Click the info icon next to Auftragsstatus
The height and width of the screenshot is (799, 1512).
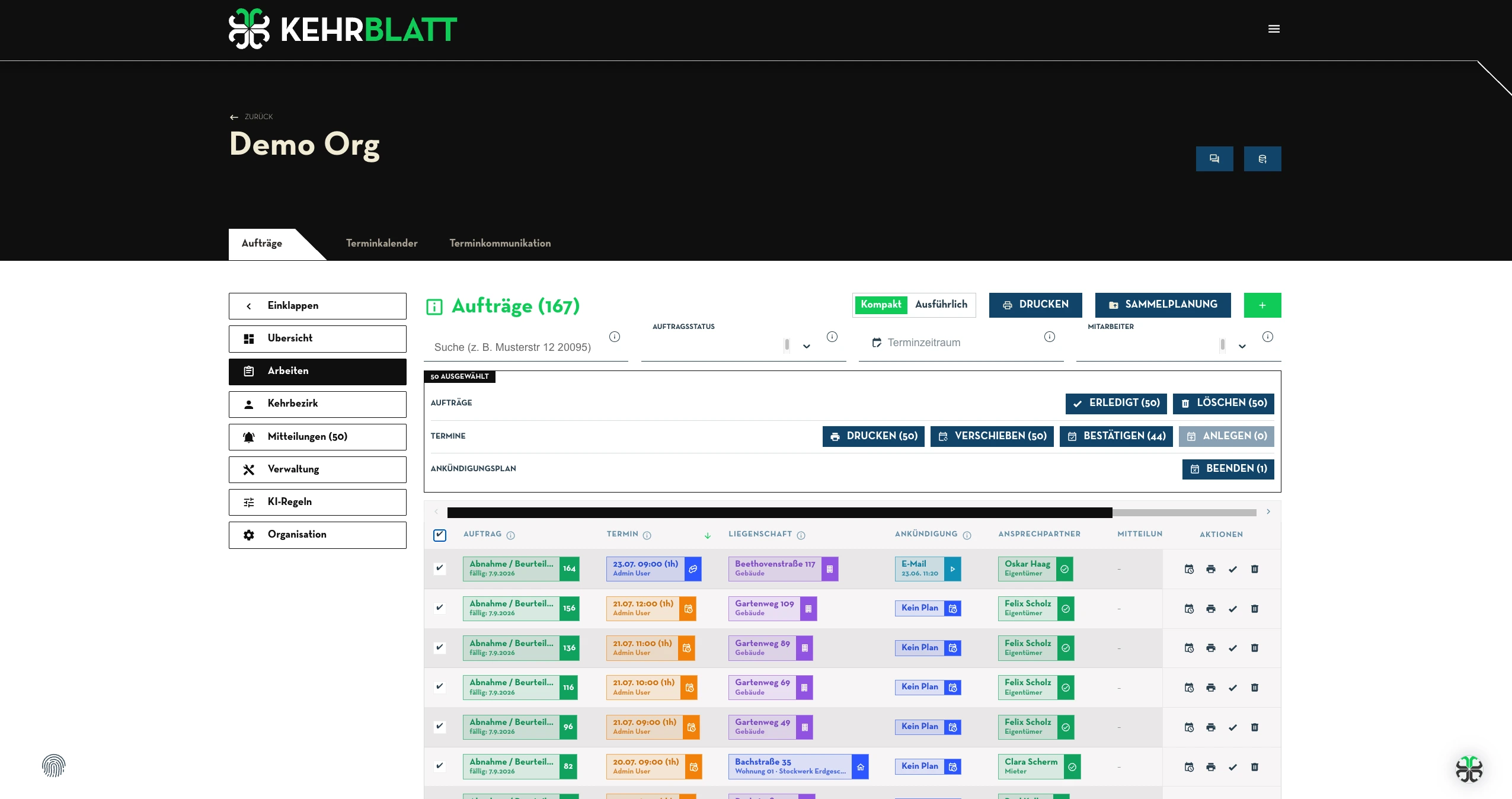[x=832, y=337]
